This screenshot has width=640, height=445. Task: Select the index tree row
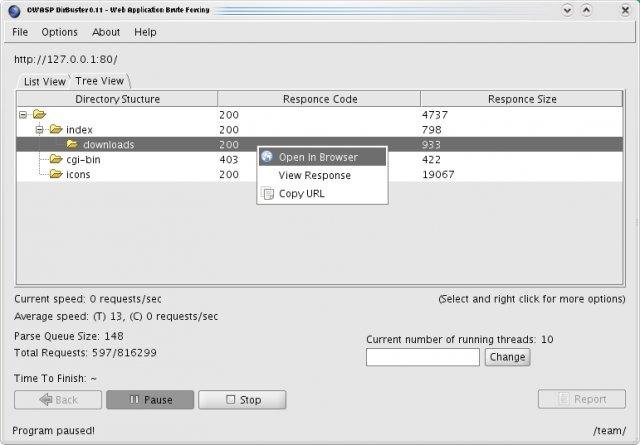(320, 130)
